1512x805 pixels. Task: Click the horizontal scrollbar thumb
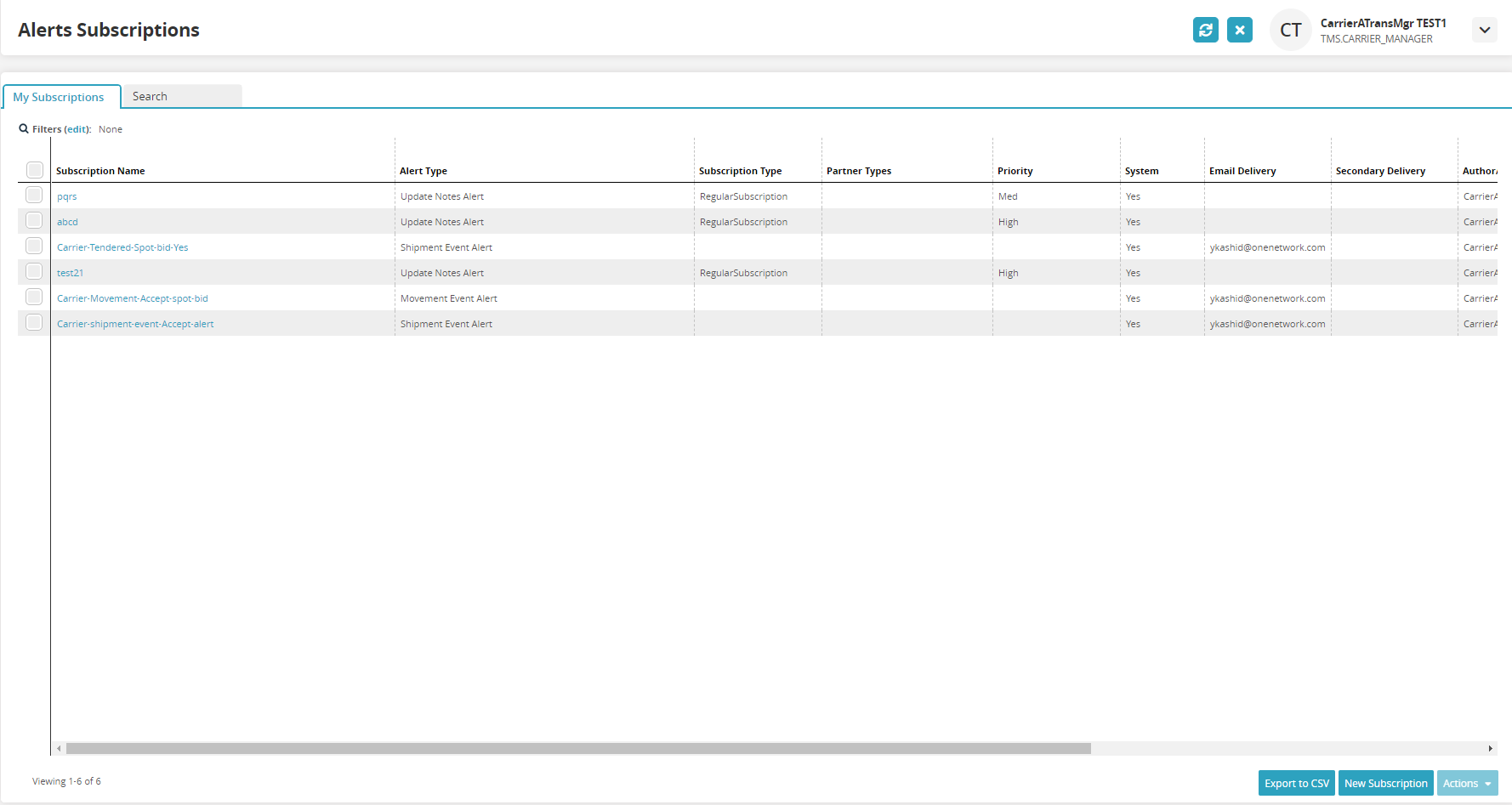pyautogui.click(x=578, y=749)
